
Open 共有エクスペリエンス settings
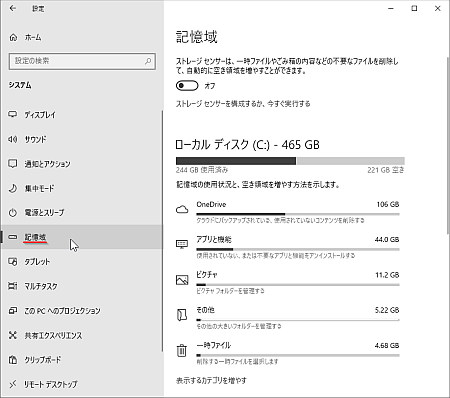pyautogui.click(x=82, y=335)
